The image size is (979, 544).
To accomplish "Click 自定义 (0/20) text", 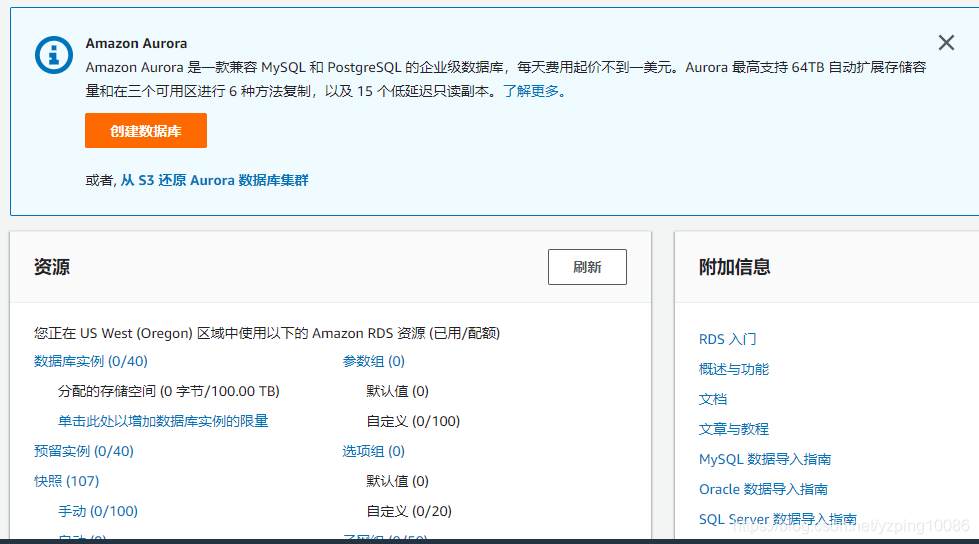I will 409,512.
